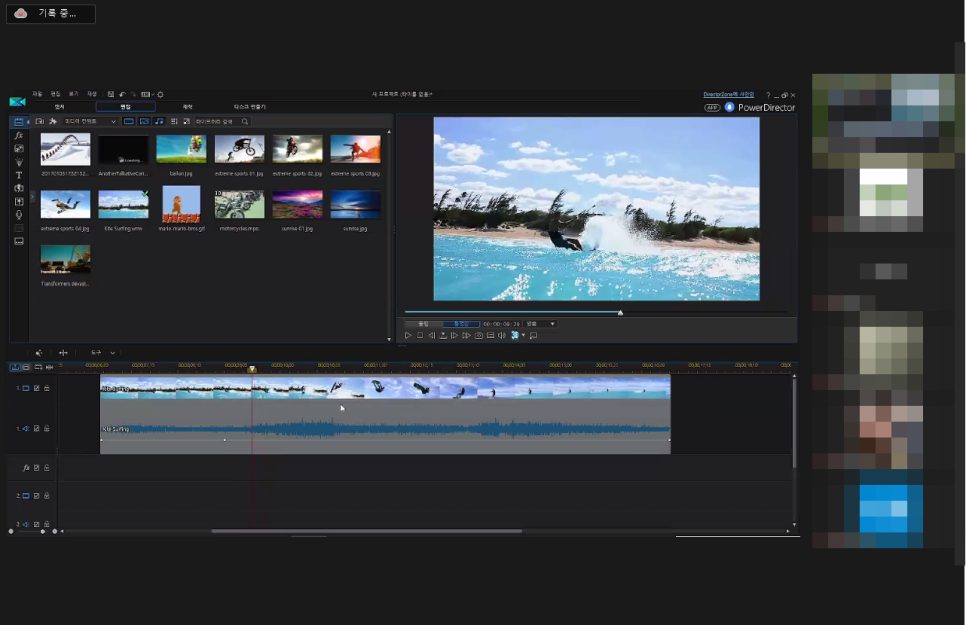The height and width of the screenshot is (625, 966).
Task: Click the puzzle-piece plug-ins icon
Action: tap(53, 121)
